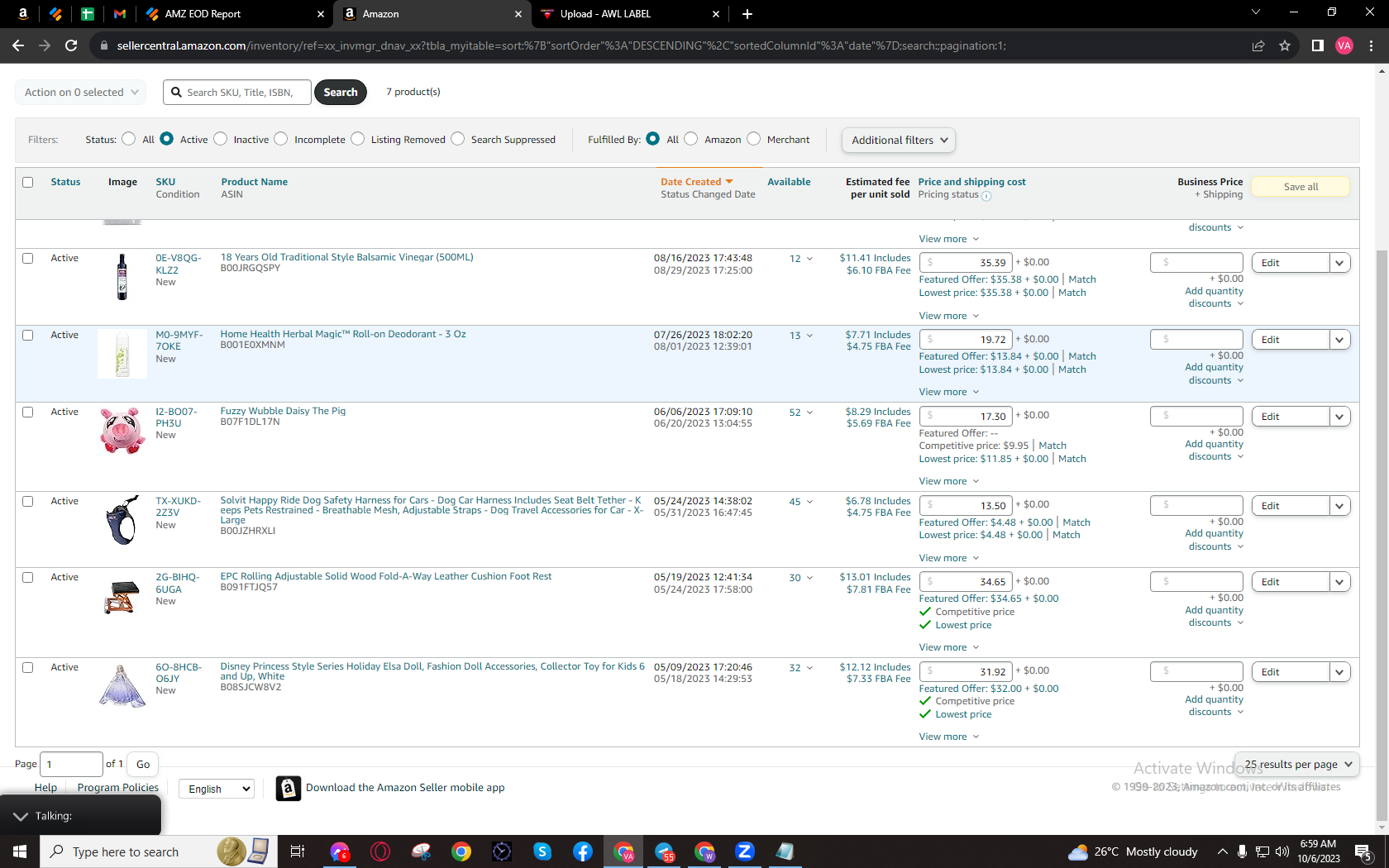Filter Fulfilled By to Merchant
1389x868 pixels.
coord(754,139)
